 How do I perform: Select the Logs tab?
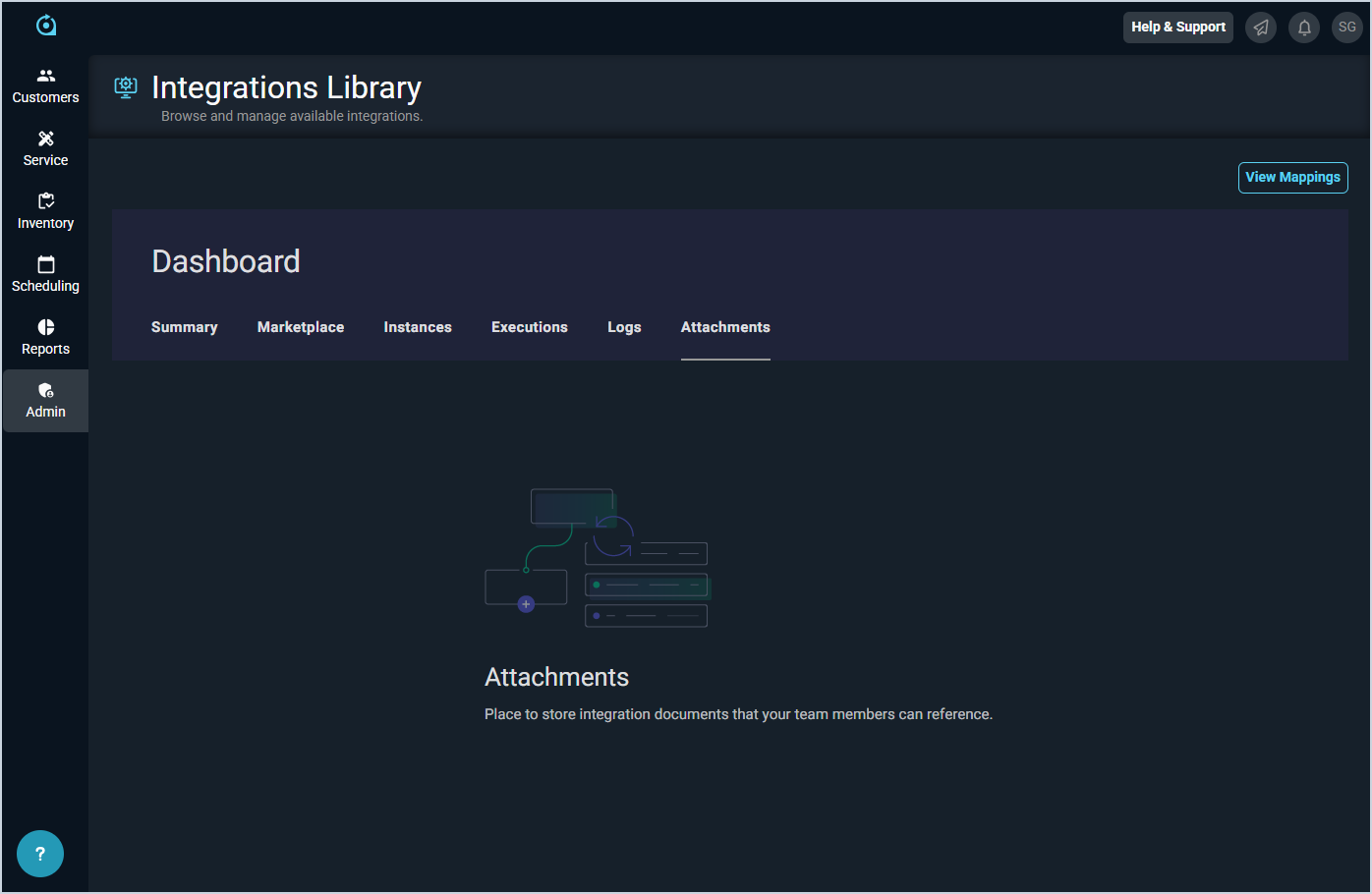(624, 327)
